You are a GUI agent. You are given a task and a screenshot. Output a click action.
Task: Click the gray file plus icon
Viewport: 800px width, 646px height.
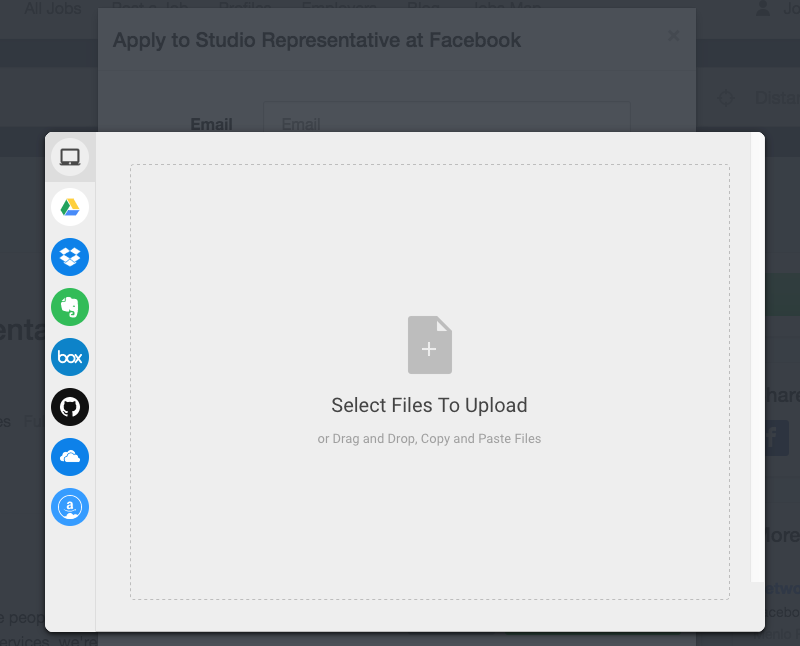pyautogui.click(x=430, y=345)
